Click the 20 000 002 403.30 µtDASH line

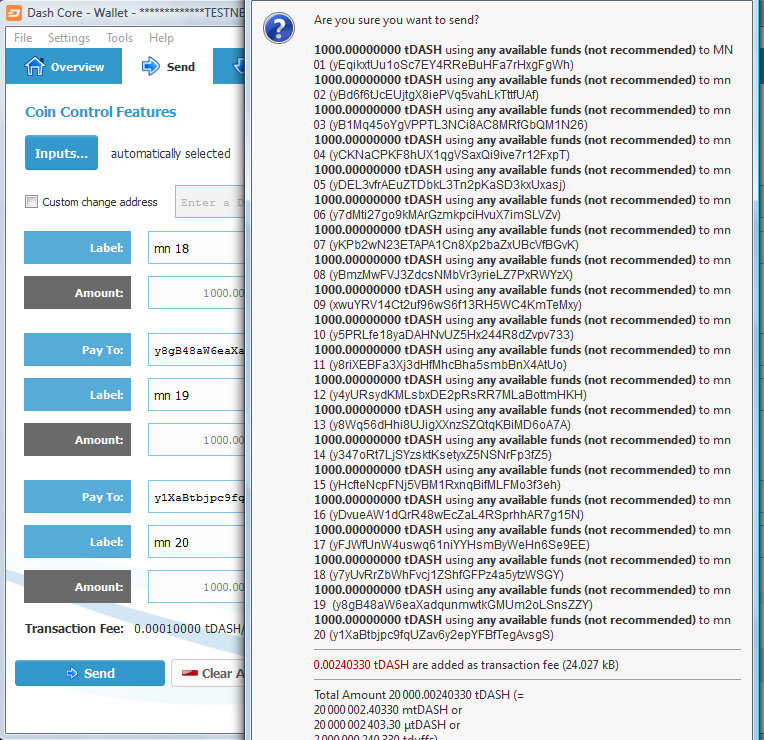[387, 725]
